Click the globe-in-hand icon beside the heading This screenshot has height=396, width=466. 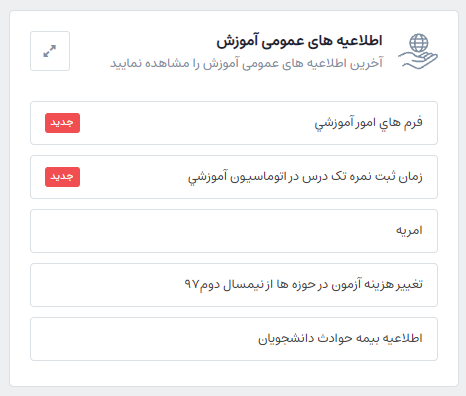(x=418, y=51)
